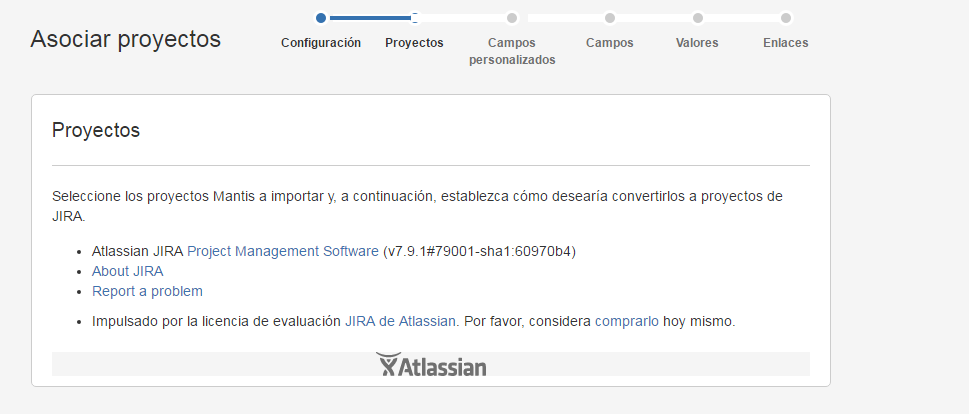Open the About JIRA link
Viewport: 969px width, 414px height.
[x=127, y=271]
